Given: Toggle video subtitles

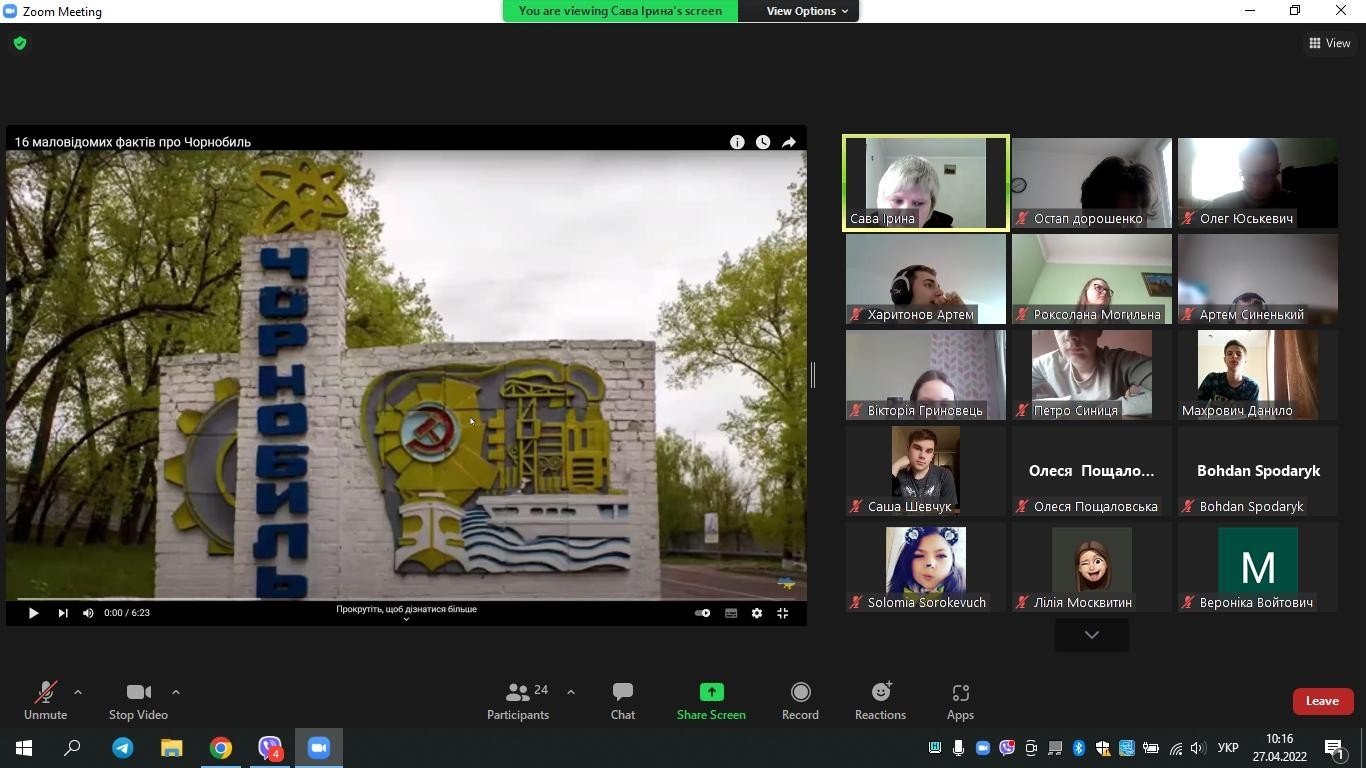Looking at the screenshot, I should [731, 613].
